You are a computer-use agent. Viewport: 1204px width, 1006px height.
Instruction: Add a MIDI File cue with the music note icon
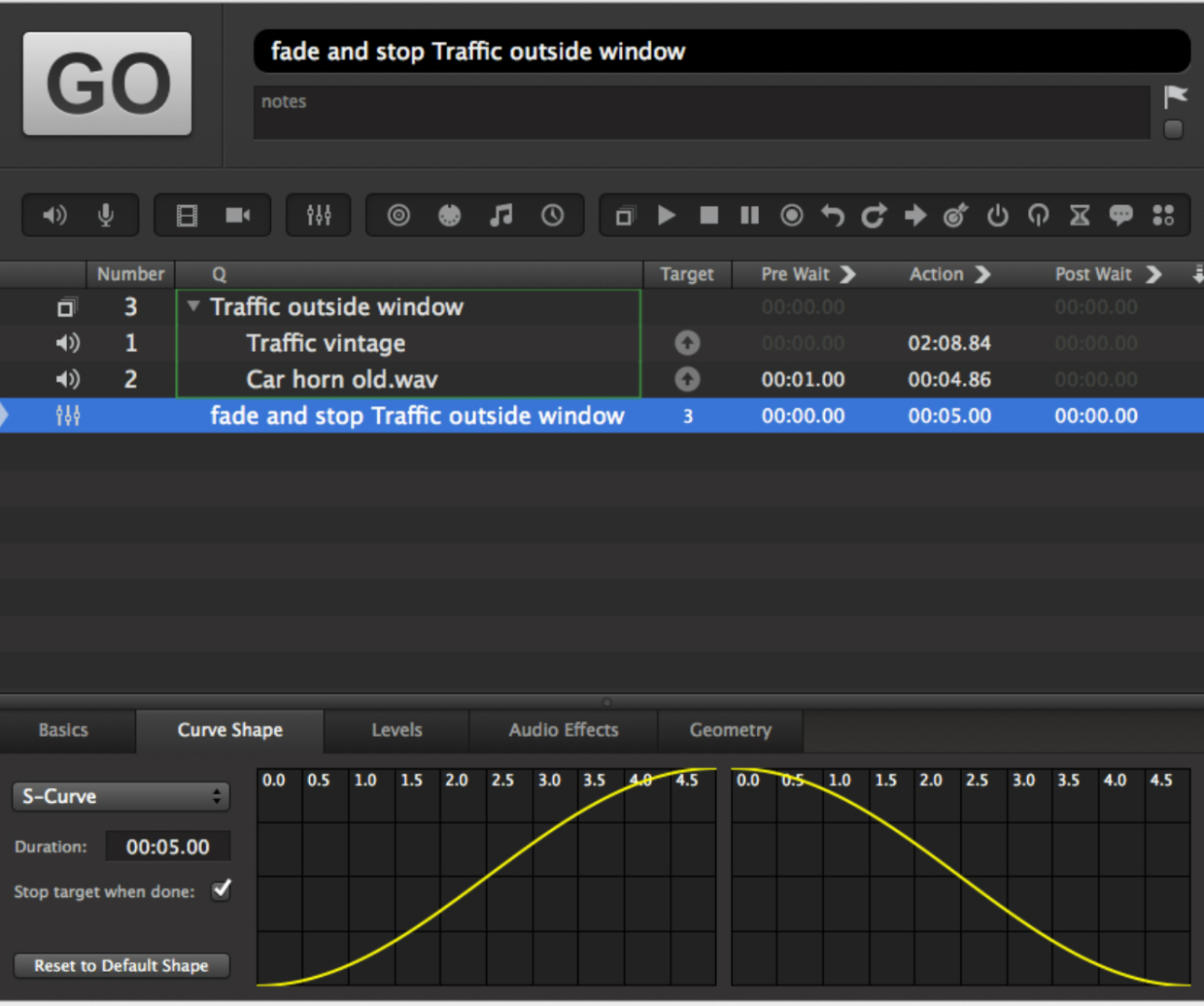click(501, 215)
